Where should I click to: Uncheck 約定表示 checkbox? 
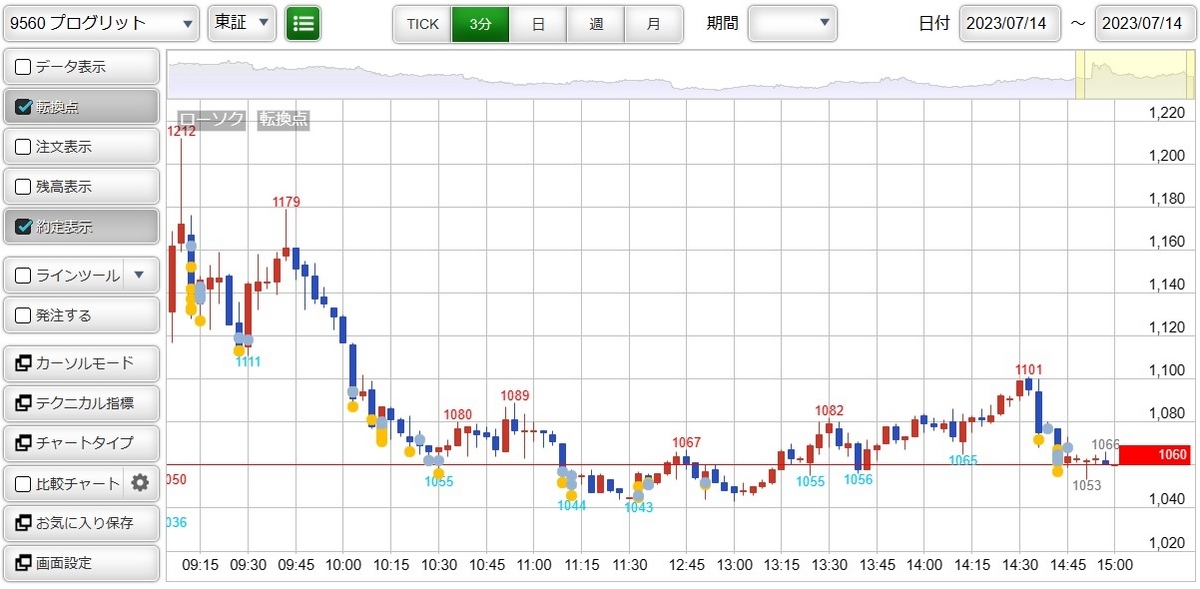[24, 227]
